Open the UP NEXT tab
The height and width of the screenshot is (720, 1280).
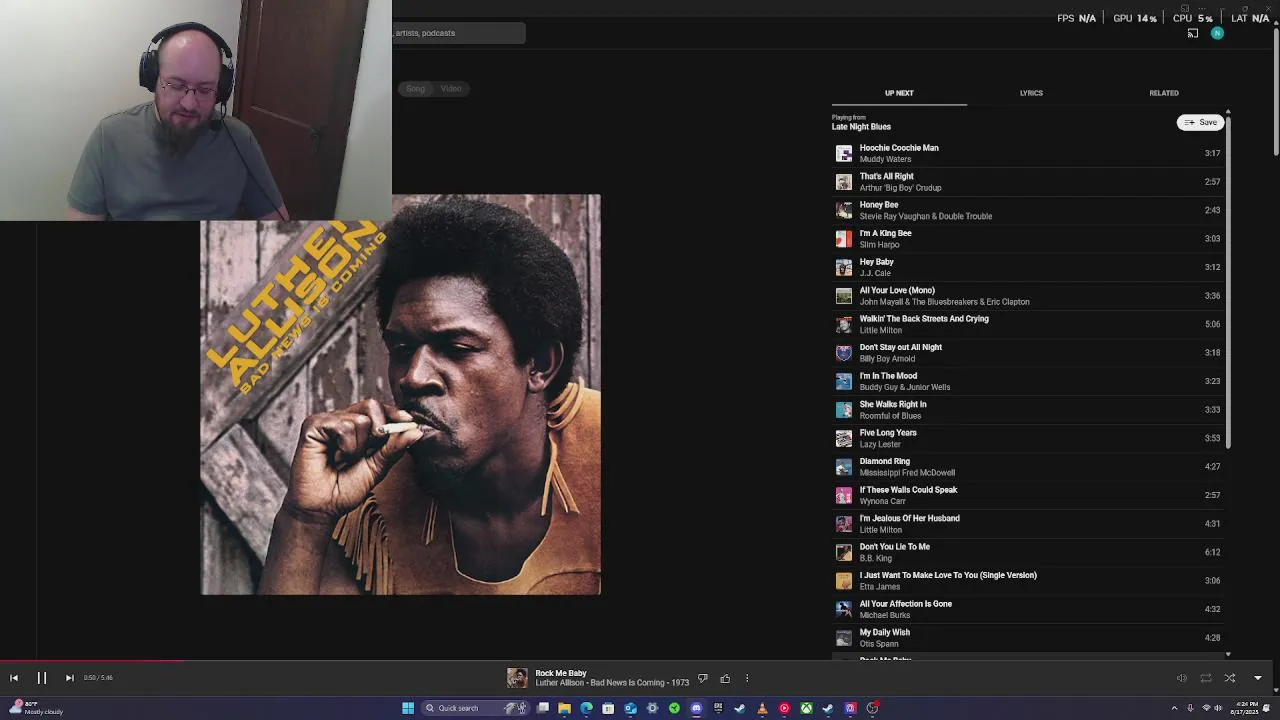pyautogui.click(x=899, y=93)
